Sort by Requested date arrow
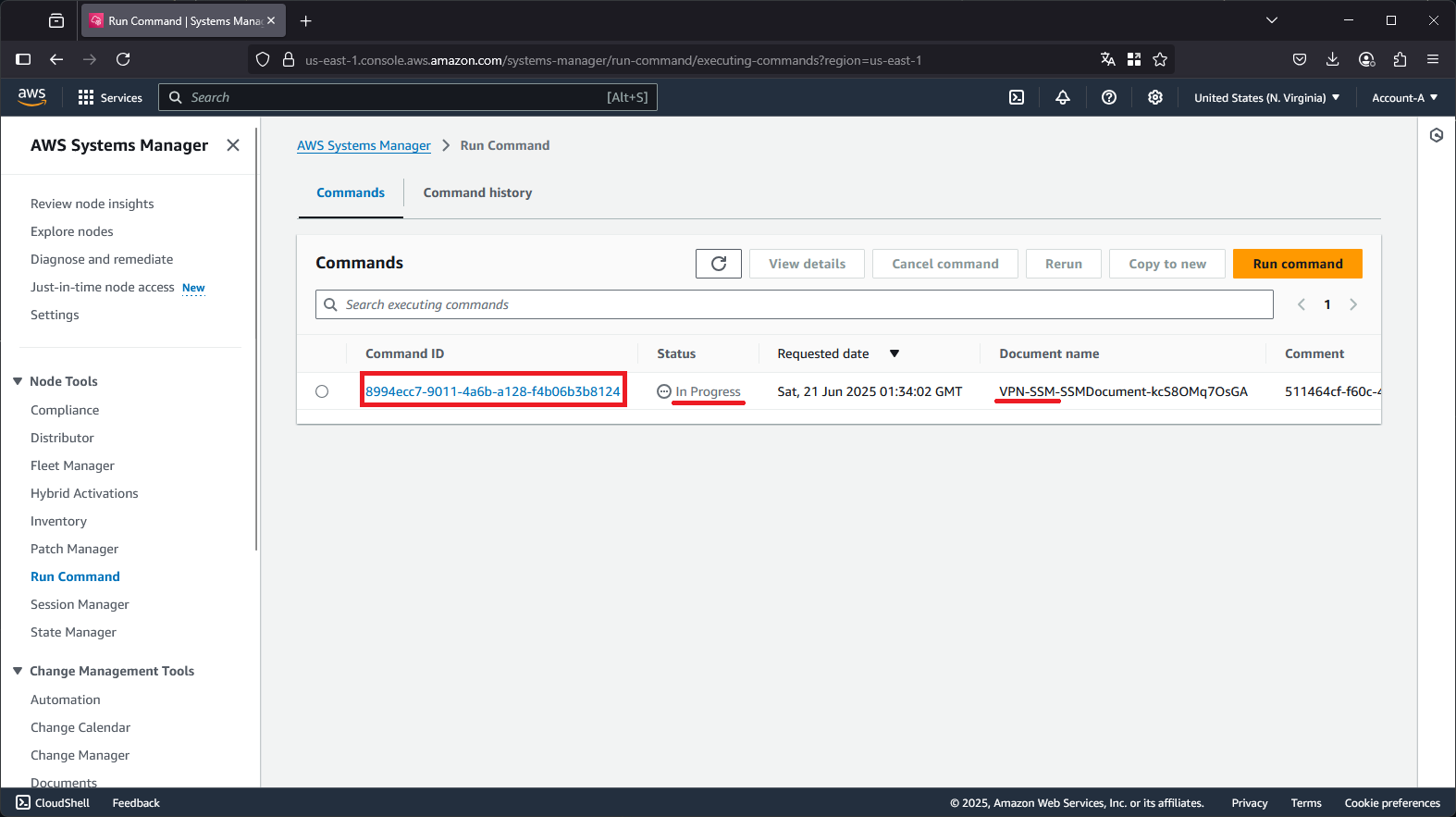Screen dimensions: 1456x817 click(895, 353)
